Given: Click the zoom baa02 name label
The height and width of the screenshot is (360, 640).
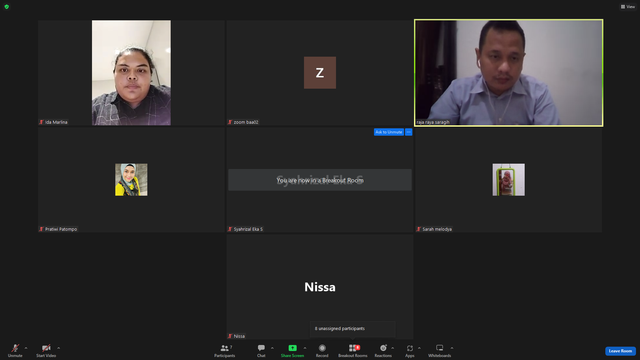Looking at the screenshot, I should coord(246,122).
